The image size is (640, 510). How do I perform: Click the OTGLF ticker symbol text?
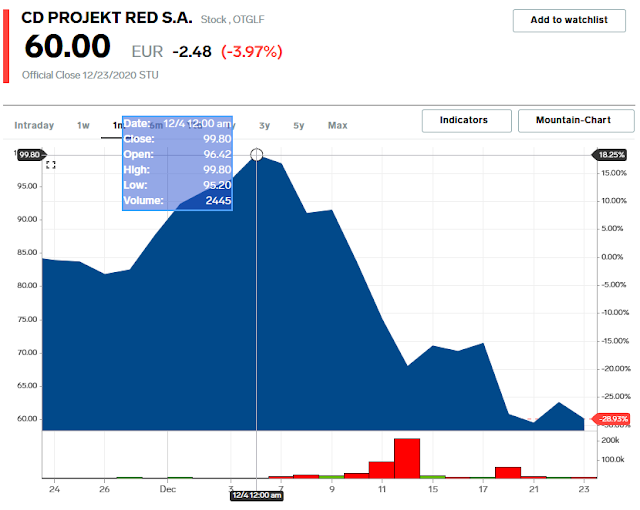pos(249,20)
